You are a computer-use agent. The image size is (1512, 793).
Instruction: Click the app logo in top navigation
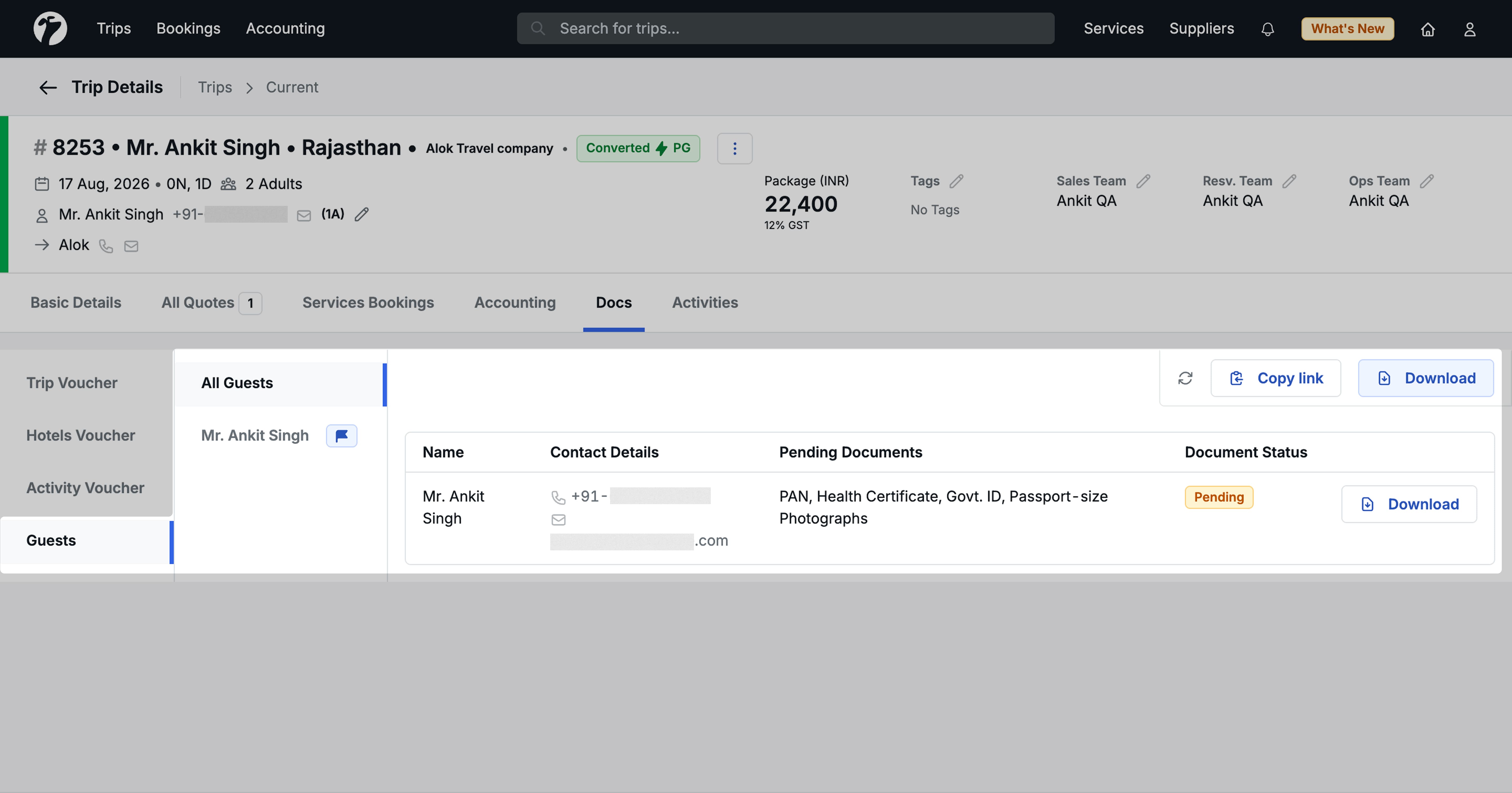50,28
